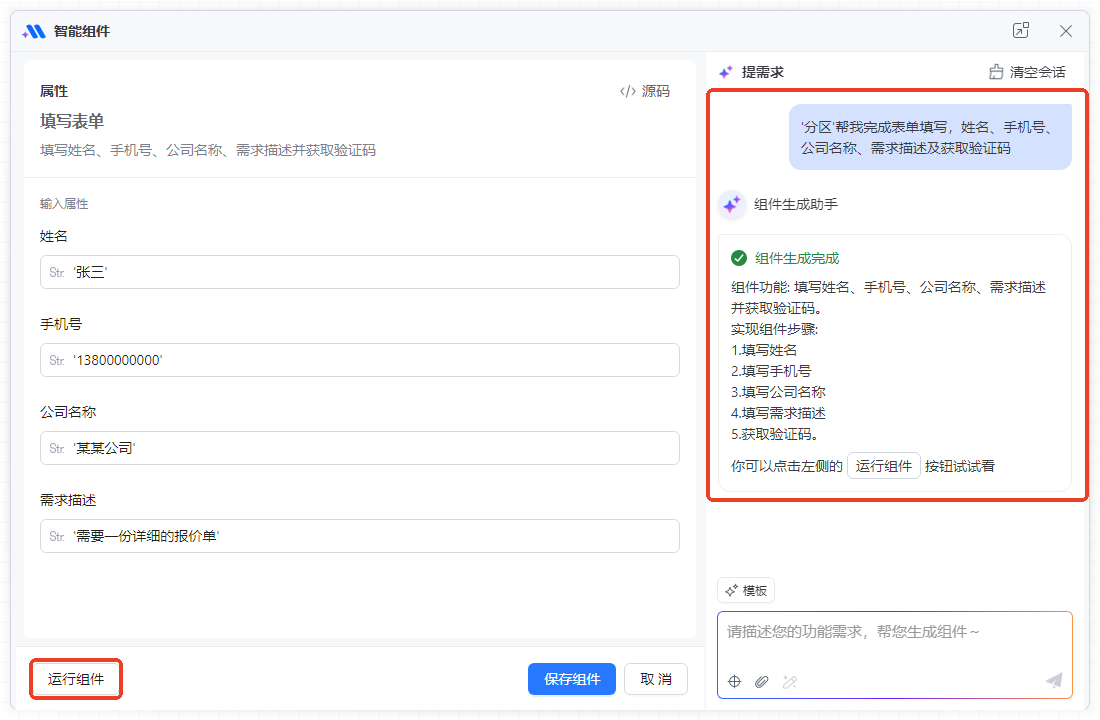
Task: Click the green 组件生成完成 check icon
Action: pyautogui.click(x=739, y=258)
